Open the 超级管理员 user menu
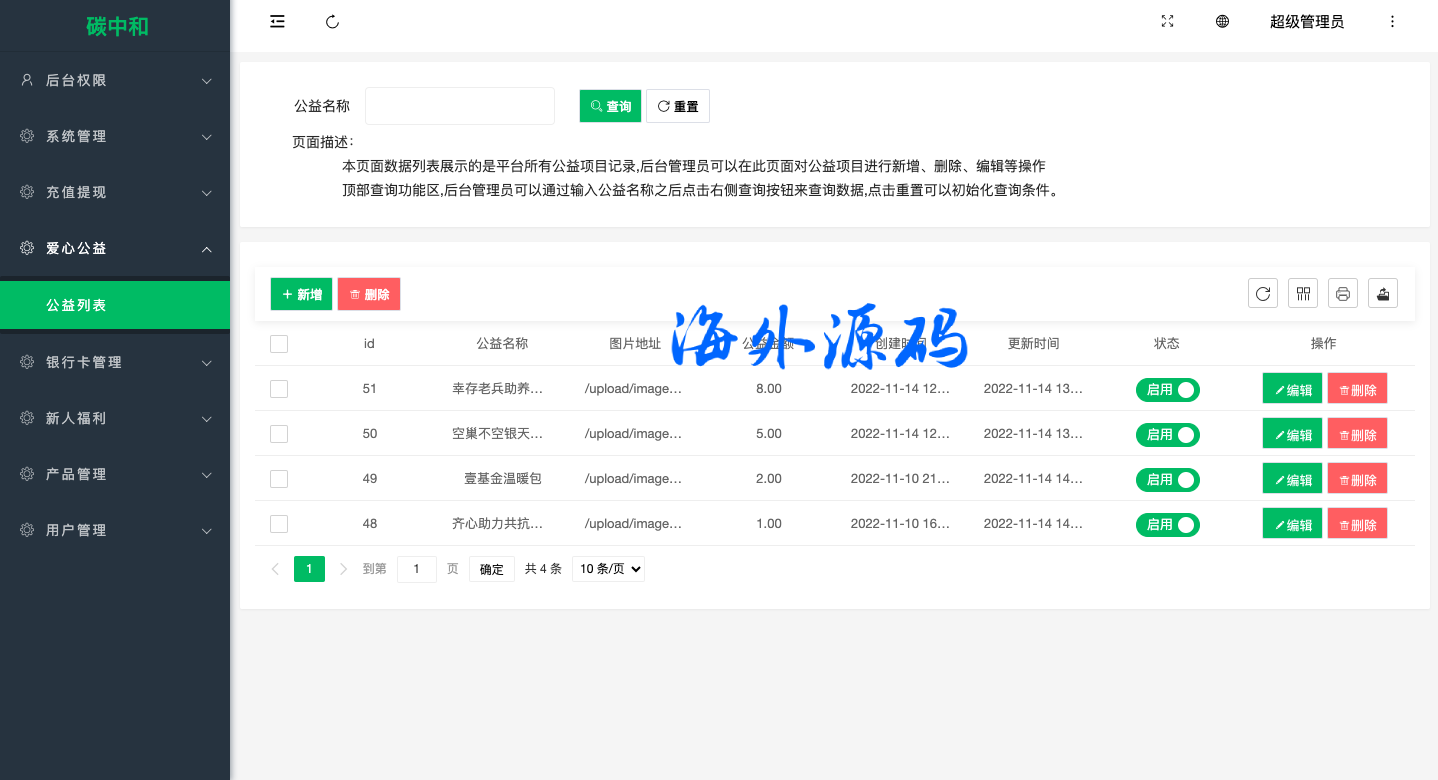This screenshot has height=780, width=1438. tap(1306, 22)
